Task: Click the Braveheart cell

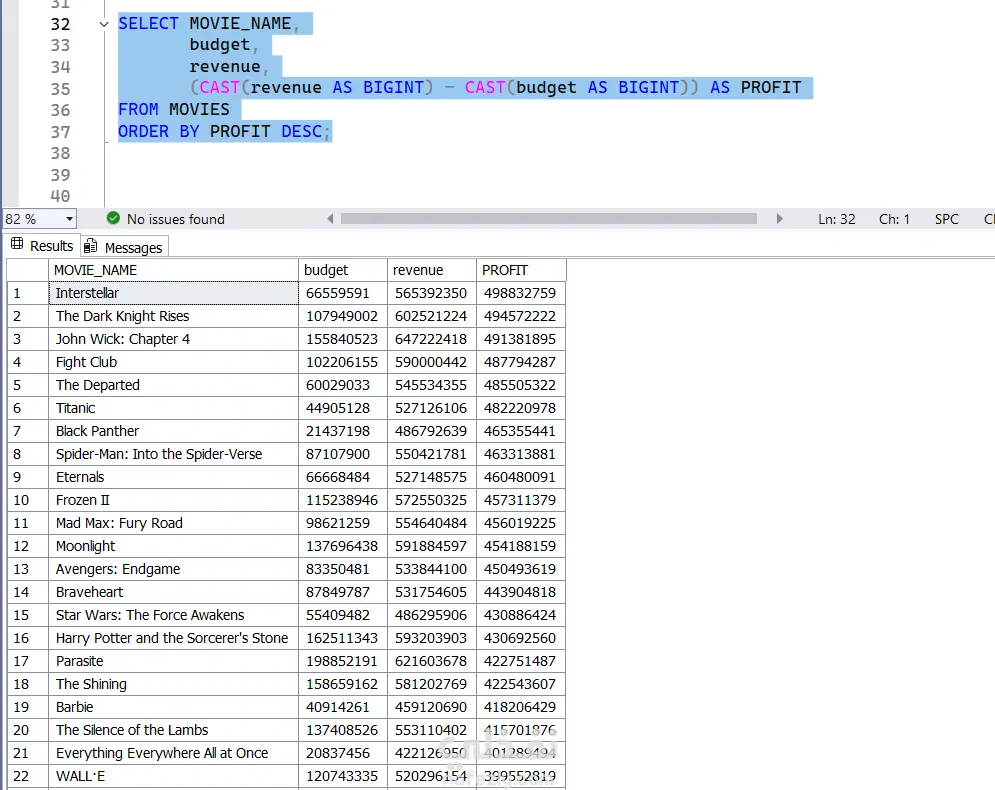Action: coord(173,592)
